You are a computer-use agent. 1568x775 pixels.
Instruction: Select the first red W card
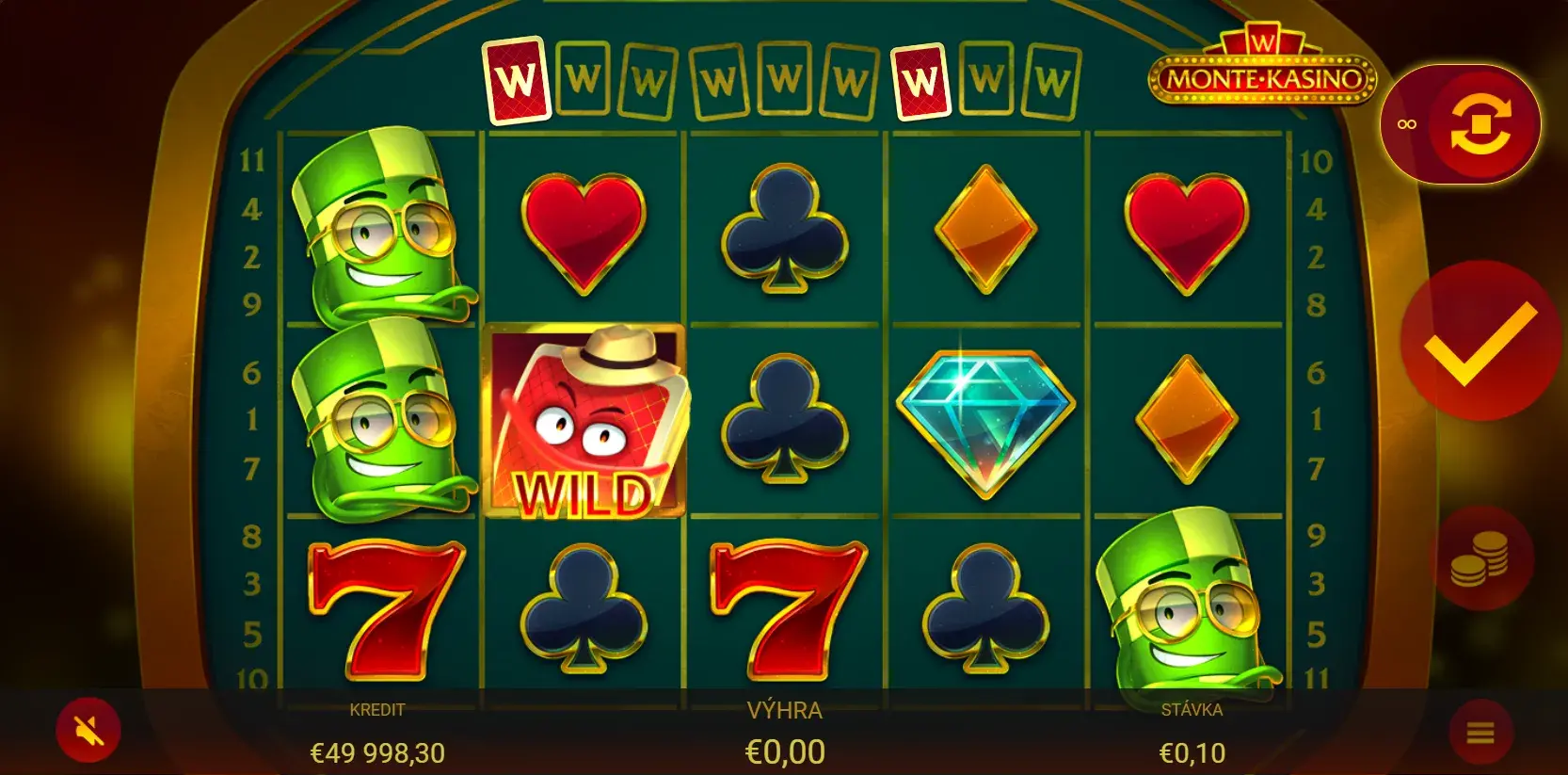point(517,81)
